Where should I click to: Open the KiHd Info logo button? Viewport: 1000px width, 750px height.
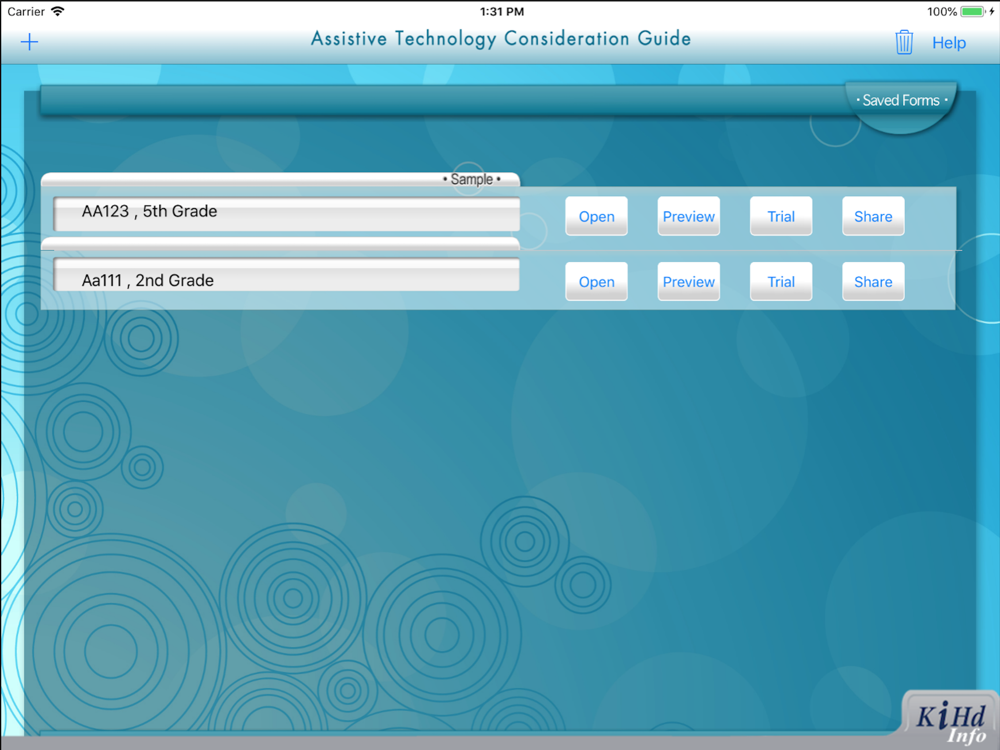950,719
